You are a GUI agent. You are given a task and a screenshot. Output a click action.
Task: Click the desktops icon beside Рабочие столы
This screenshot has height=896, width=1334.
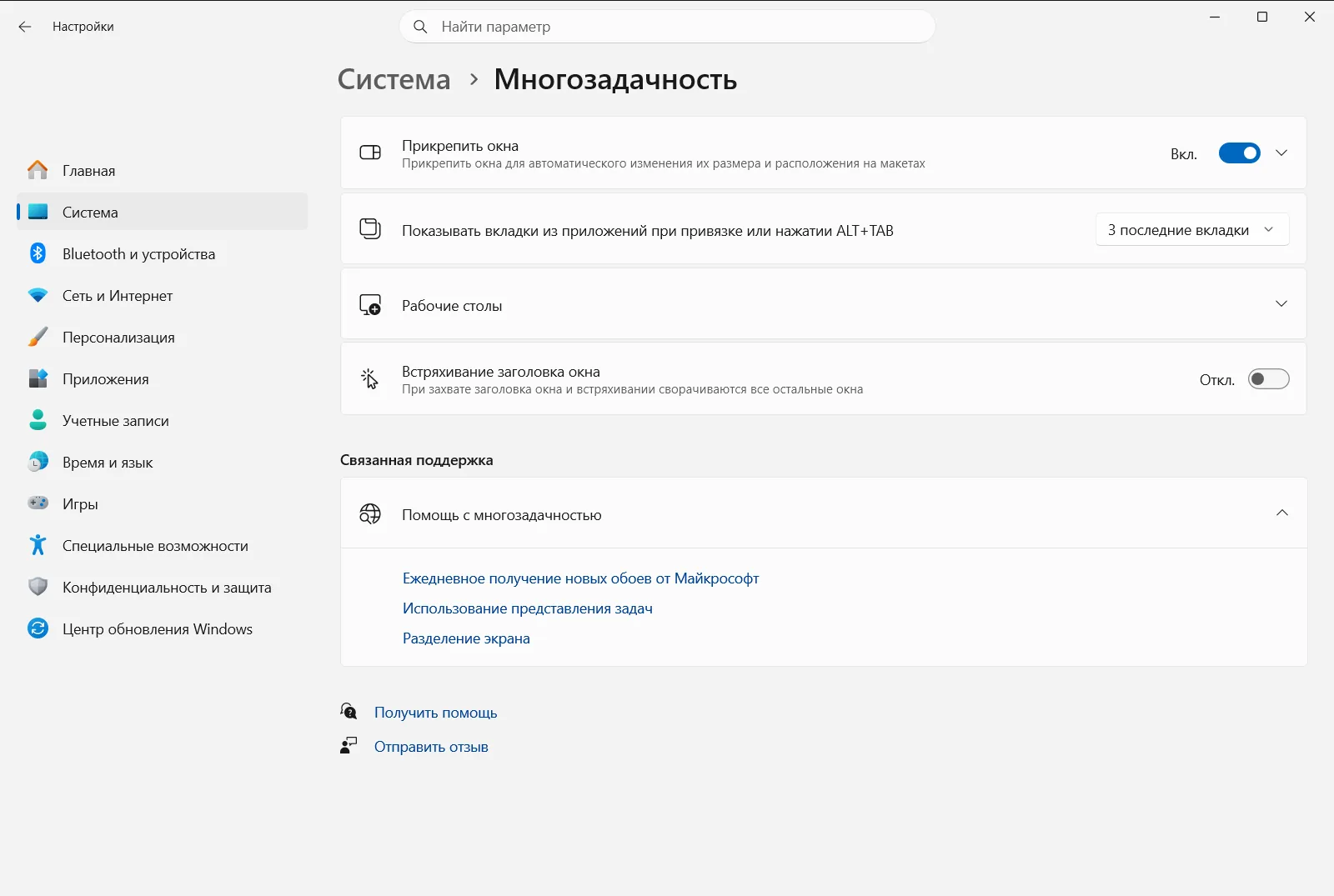pyautogui.click(x=370, y=305)
